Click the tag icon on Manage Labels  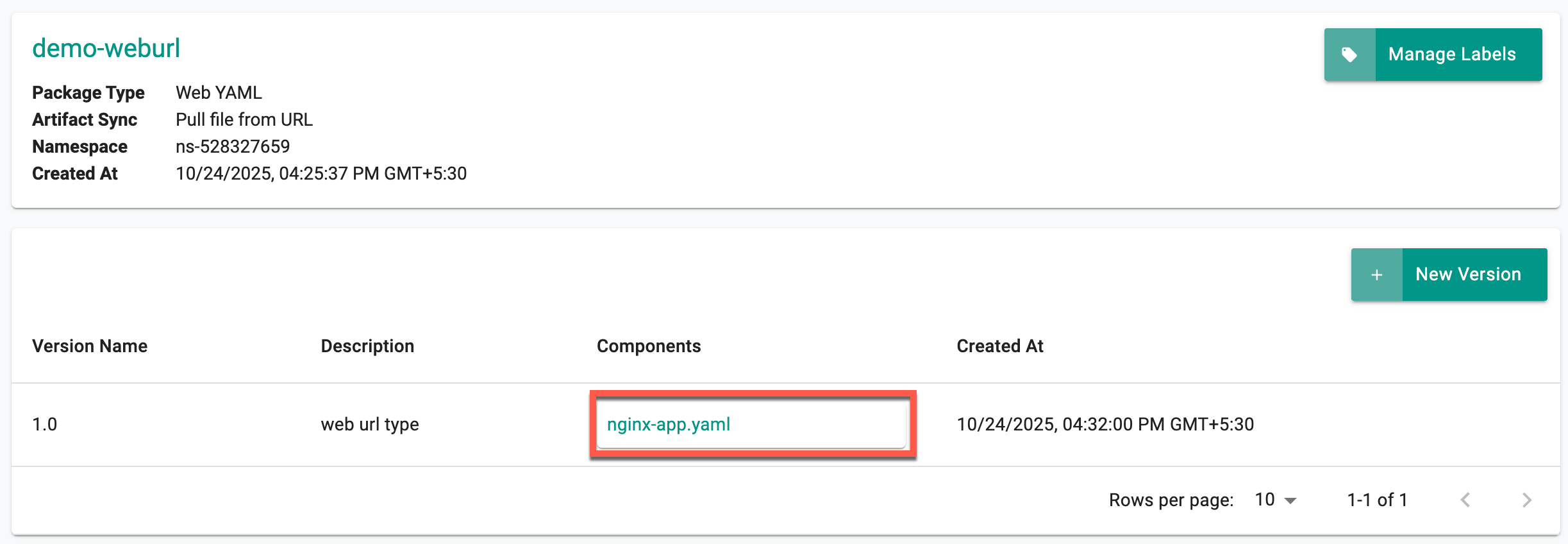point(1349,55)
